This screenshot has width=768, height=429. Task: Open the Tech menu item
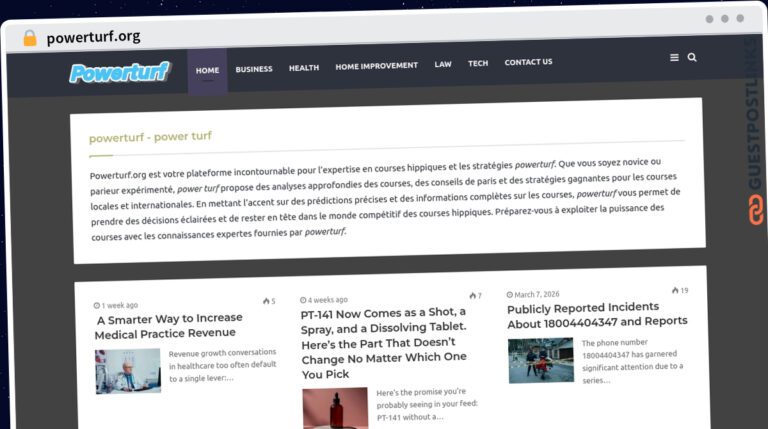[478, 63]
